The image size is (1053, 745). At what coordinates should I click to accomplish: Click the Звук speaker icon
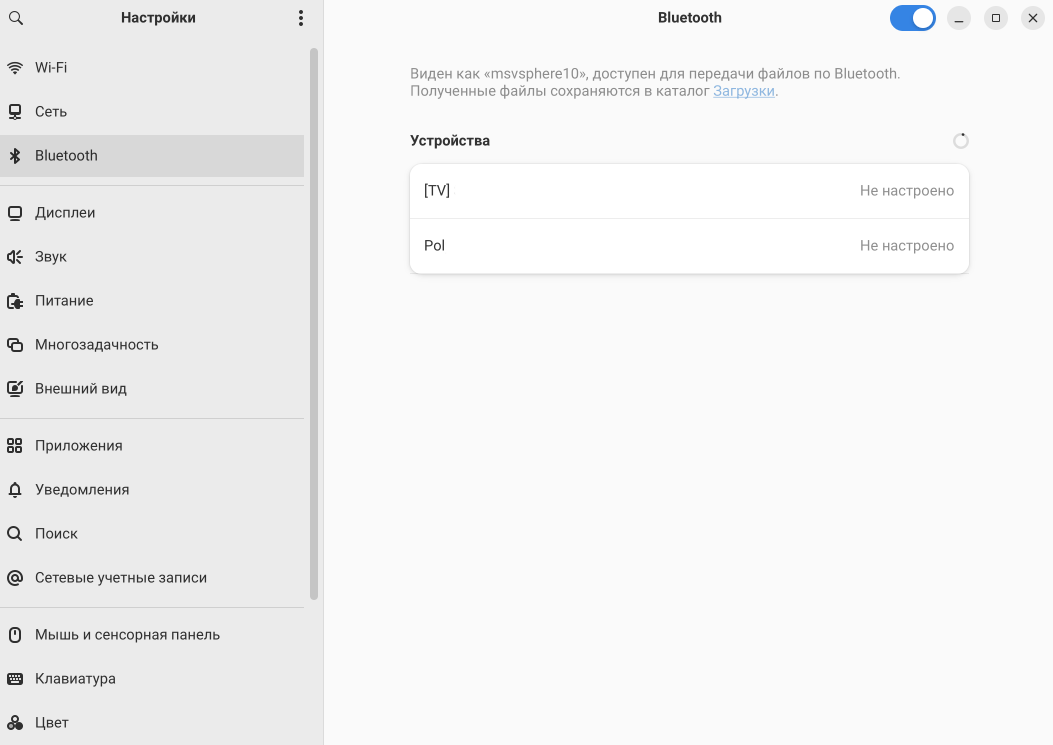coord(15,257)
